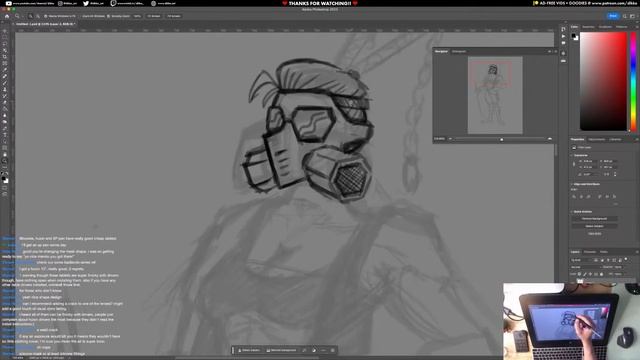Open the workspace switcher icon
The image size is (640, 360).
(633, 16)
